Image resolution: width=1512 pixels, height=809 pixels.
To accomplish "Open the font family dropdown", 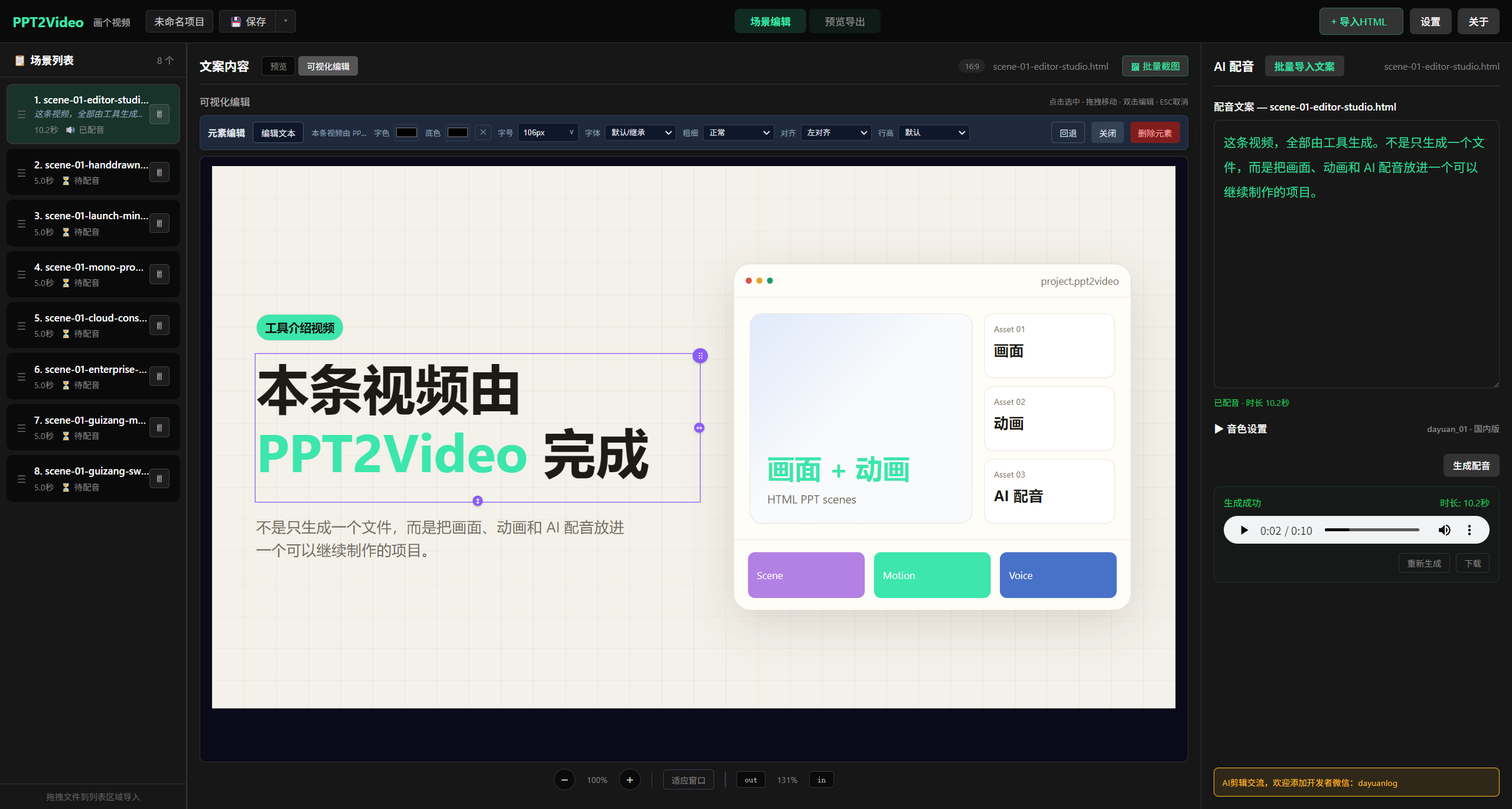I will 640,132.
